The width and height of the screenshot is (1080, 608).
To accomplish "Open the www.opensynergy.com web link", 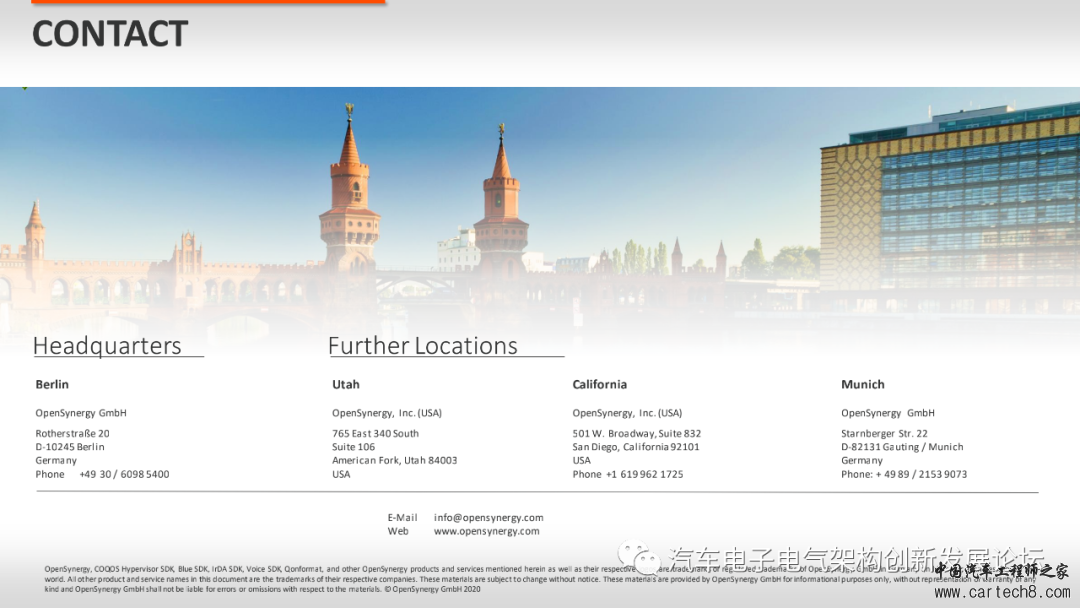I will [486, 531].
